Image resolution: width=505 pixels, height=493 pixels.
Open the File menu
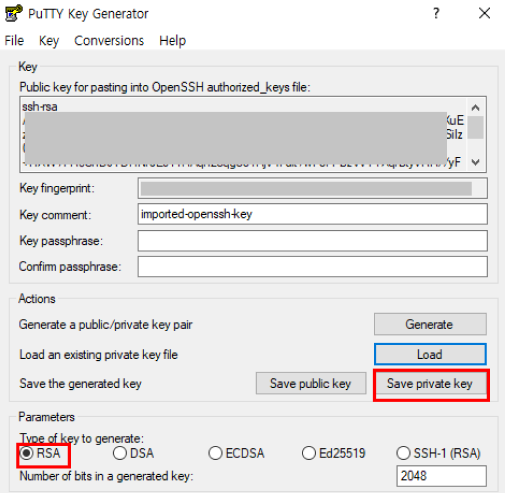(14, 41)
